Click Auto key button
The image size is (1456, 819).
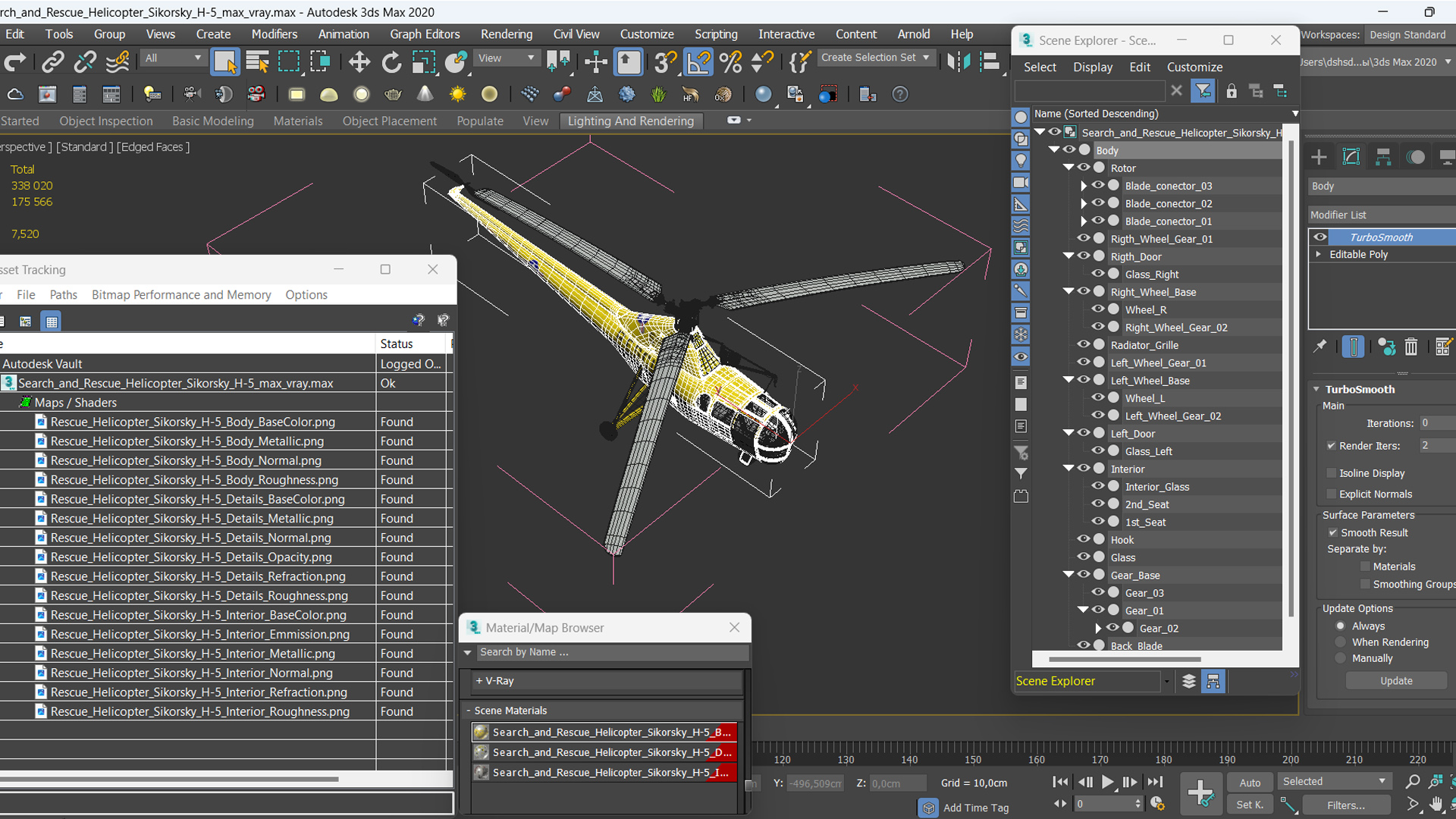click(x=1250, y=783)
